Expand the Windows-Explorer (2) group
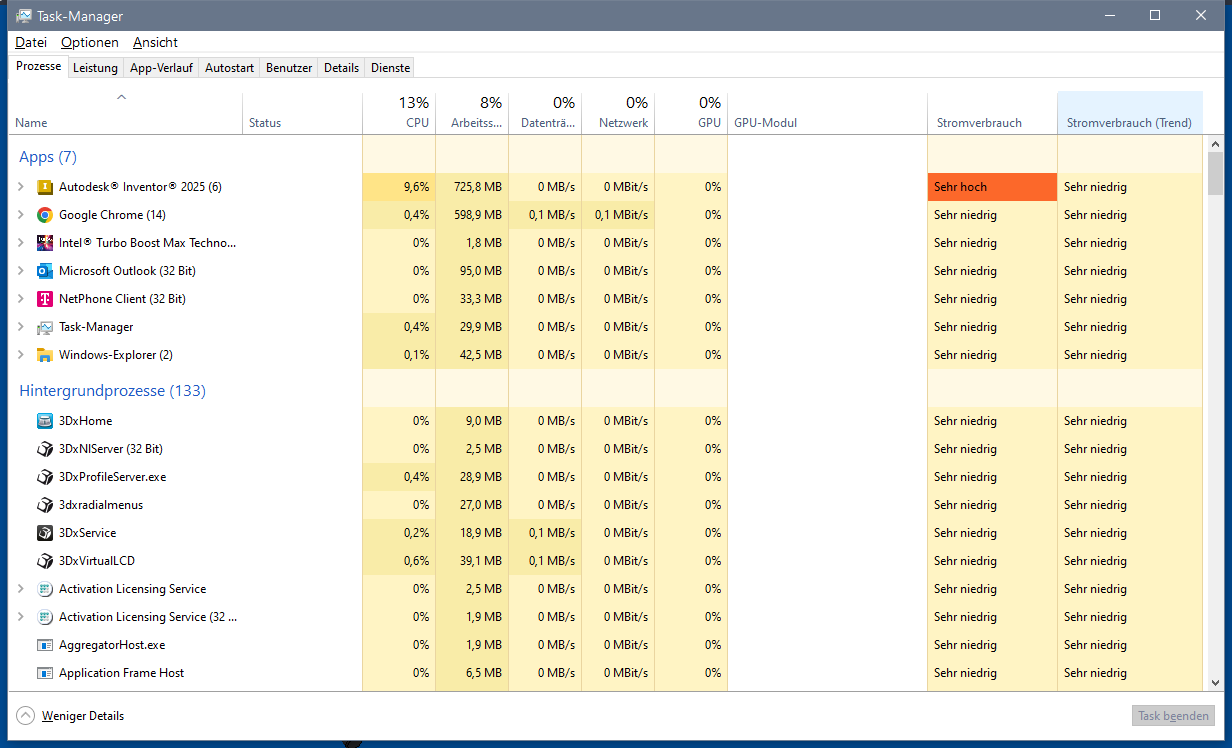The height and width of the screenshot is (748, 1232). click(20, 355)
